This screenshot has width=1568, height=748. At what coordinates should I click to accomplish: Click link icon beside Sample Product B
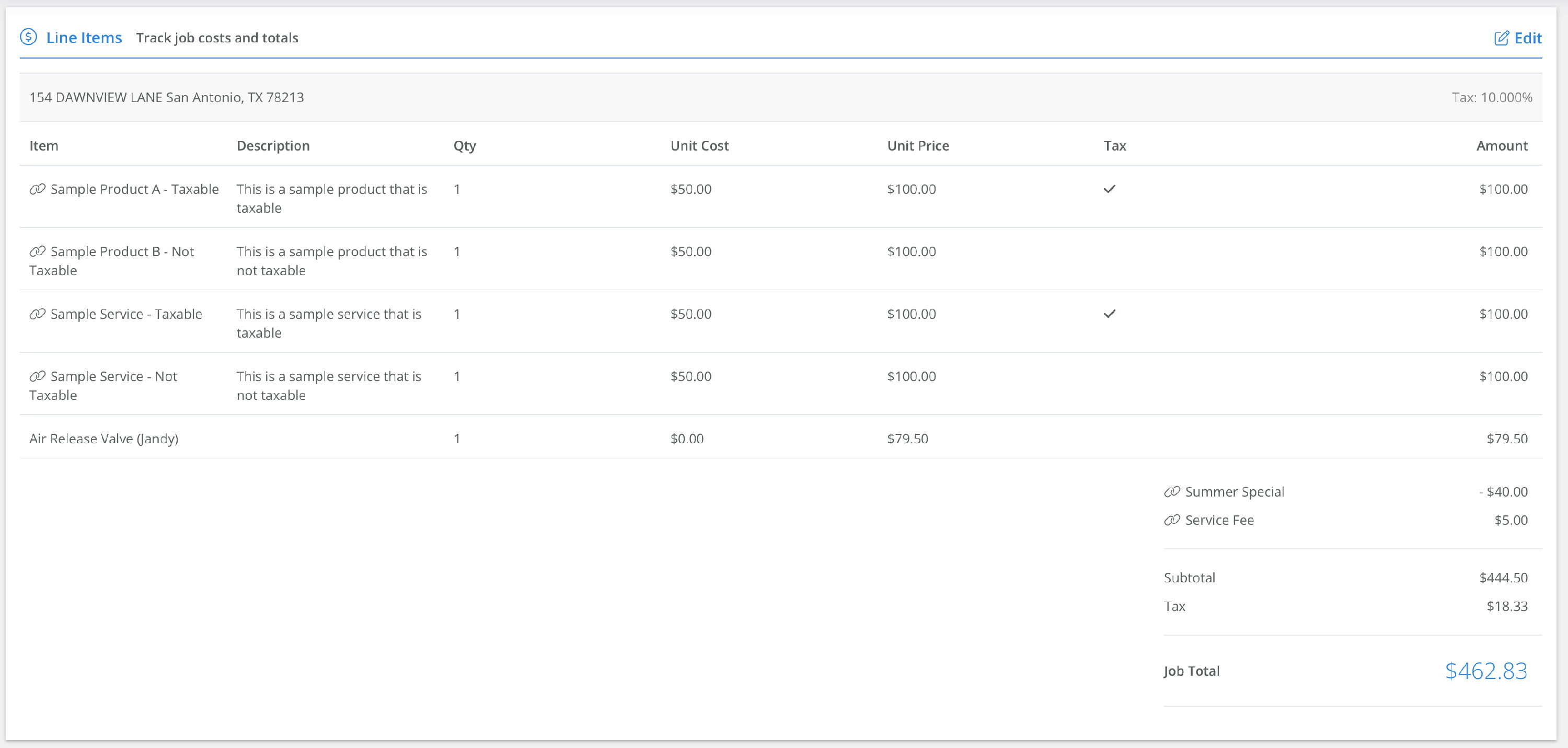[38, 251]
